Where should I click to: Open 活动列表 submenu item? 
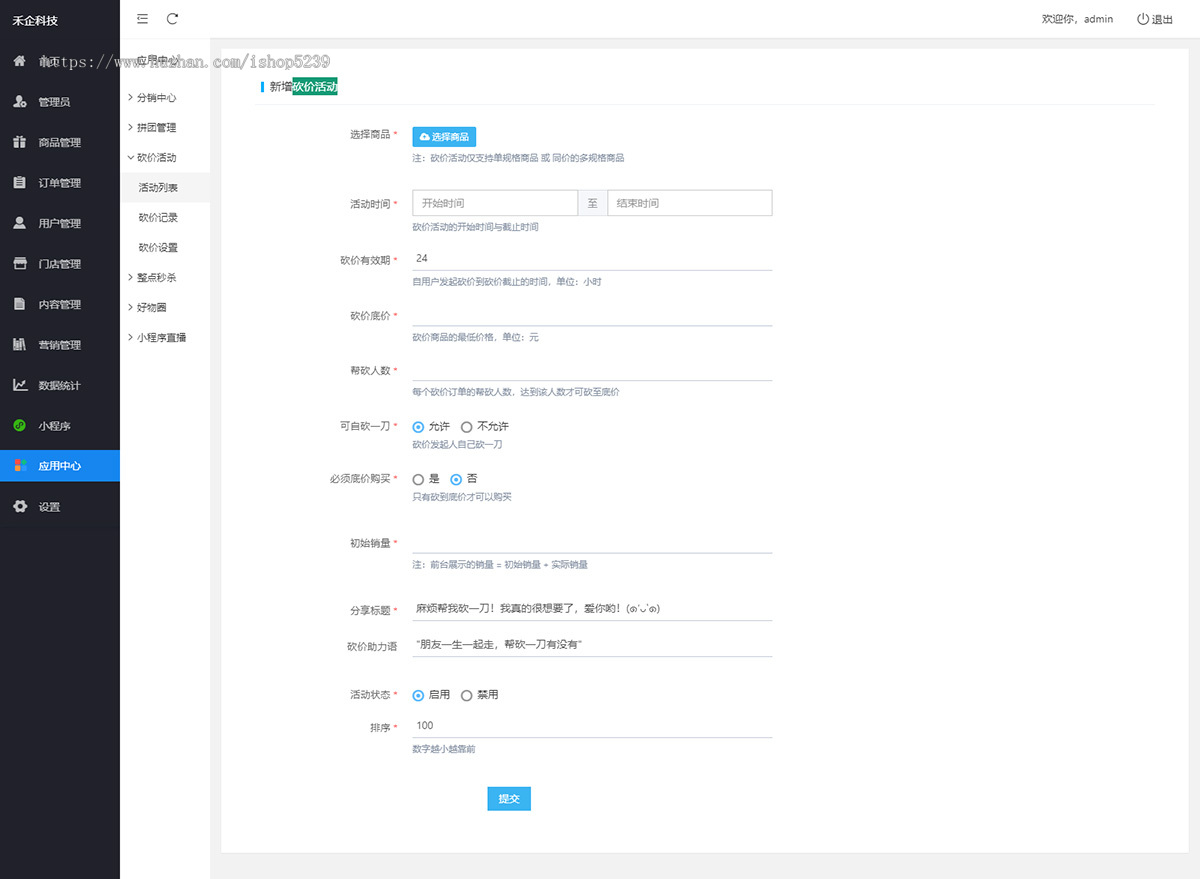click(165, 187)
